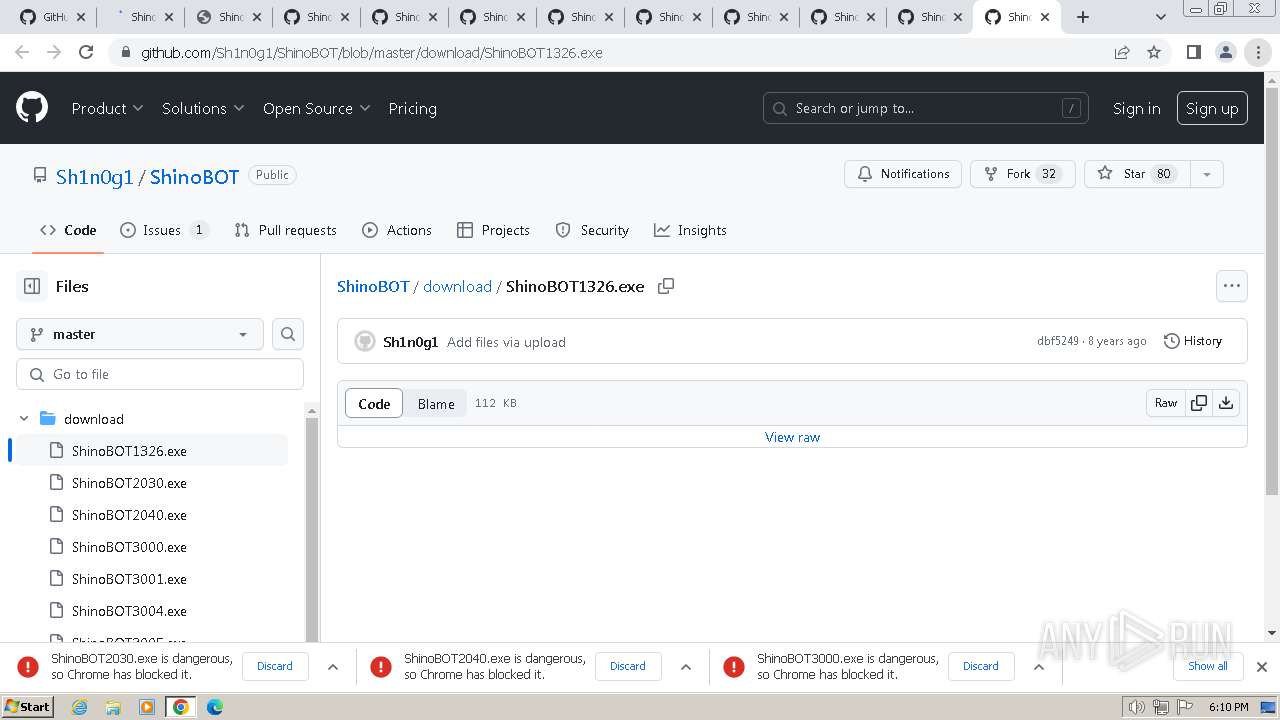Viewport: 1280px width, 720px height.
Task: Open Windows Explorer folder in taskbar
Action: [113, 707]
